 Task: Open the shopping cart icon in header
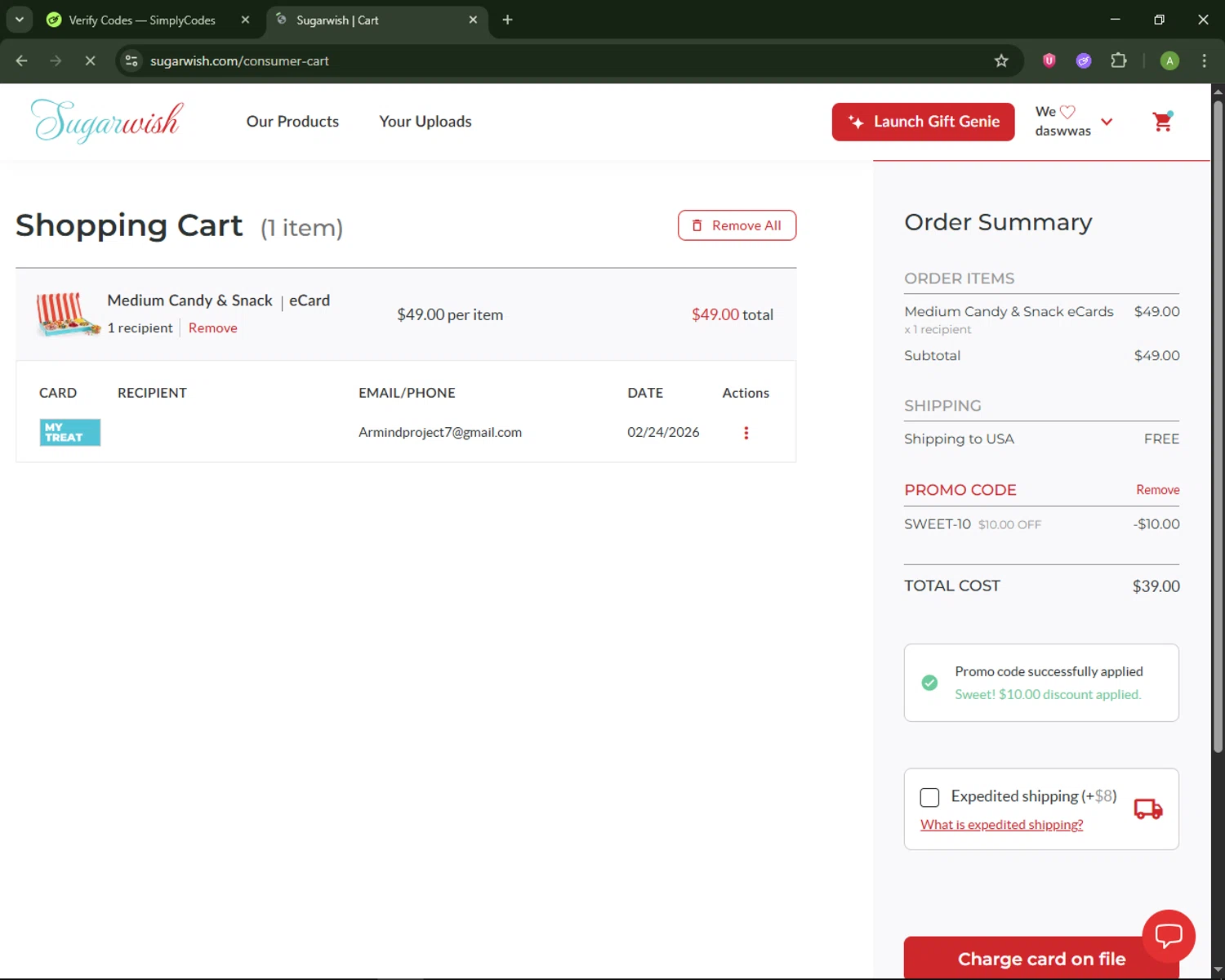[1162, 122]
